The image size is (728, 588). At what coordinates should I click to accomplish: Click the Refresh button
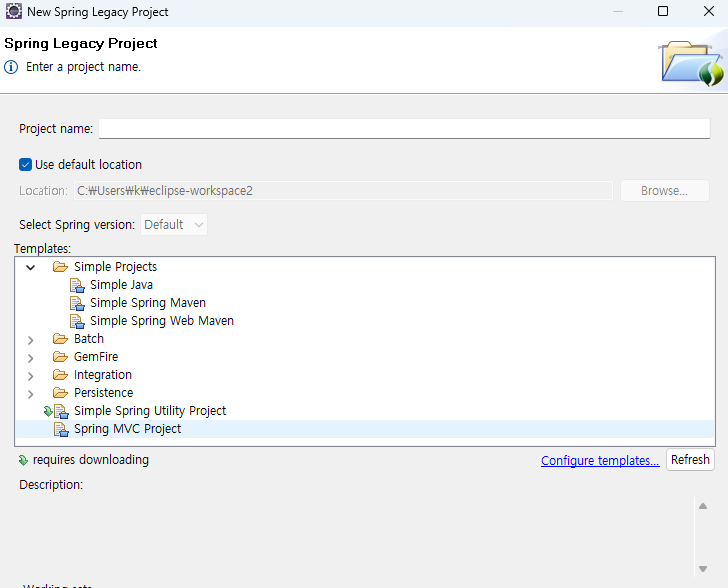tap(690, 460)
